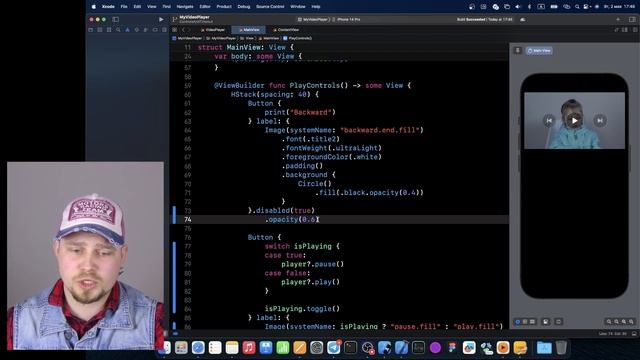The width and height of the screenshot is (640, 360).
Task: Expand the MainView breadcrumb item
Action: [269, 38]
